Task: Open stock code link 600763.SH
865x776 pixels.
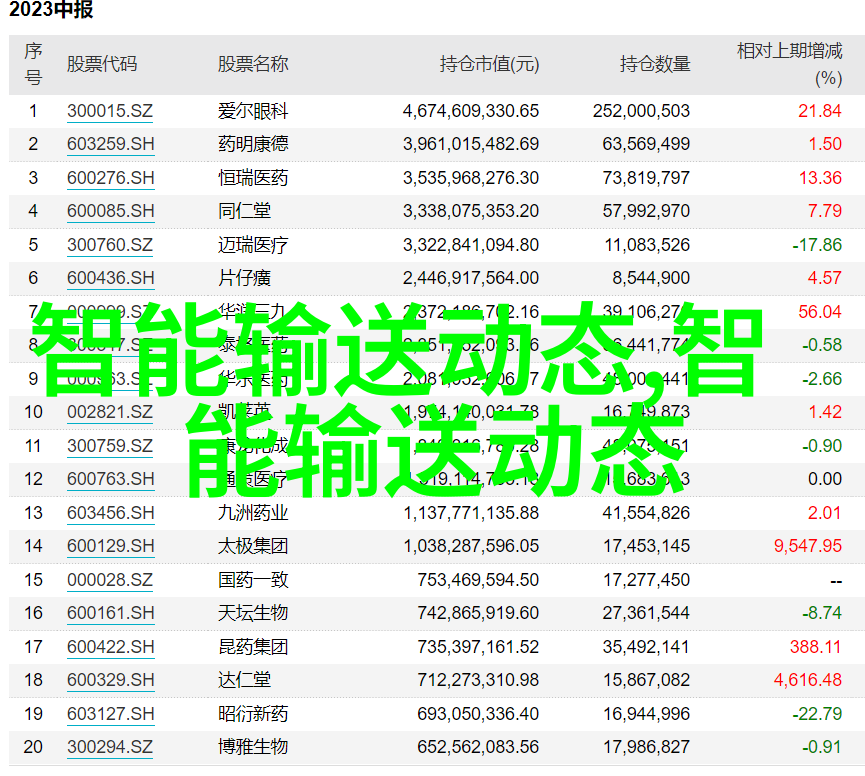Action: coord(111,479)
